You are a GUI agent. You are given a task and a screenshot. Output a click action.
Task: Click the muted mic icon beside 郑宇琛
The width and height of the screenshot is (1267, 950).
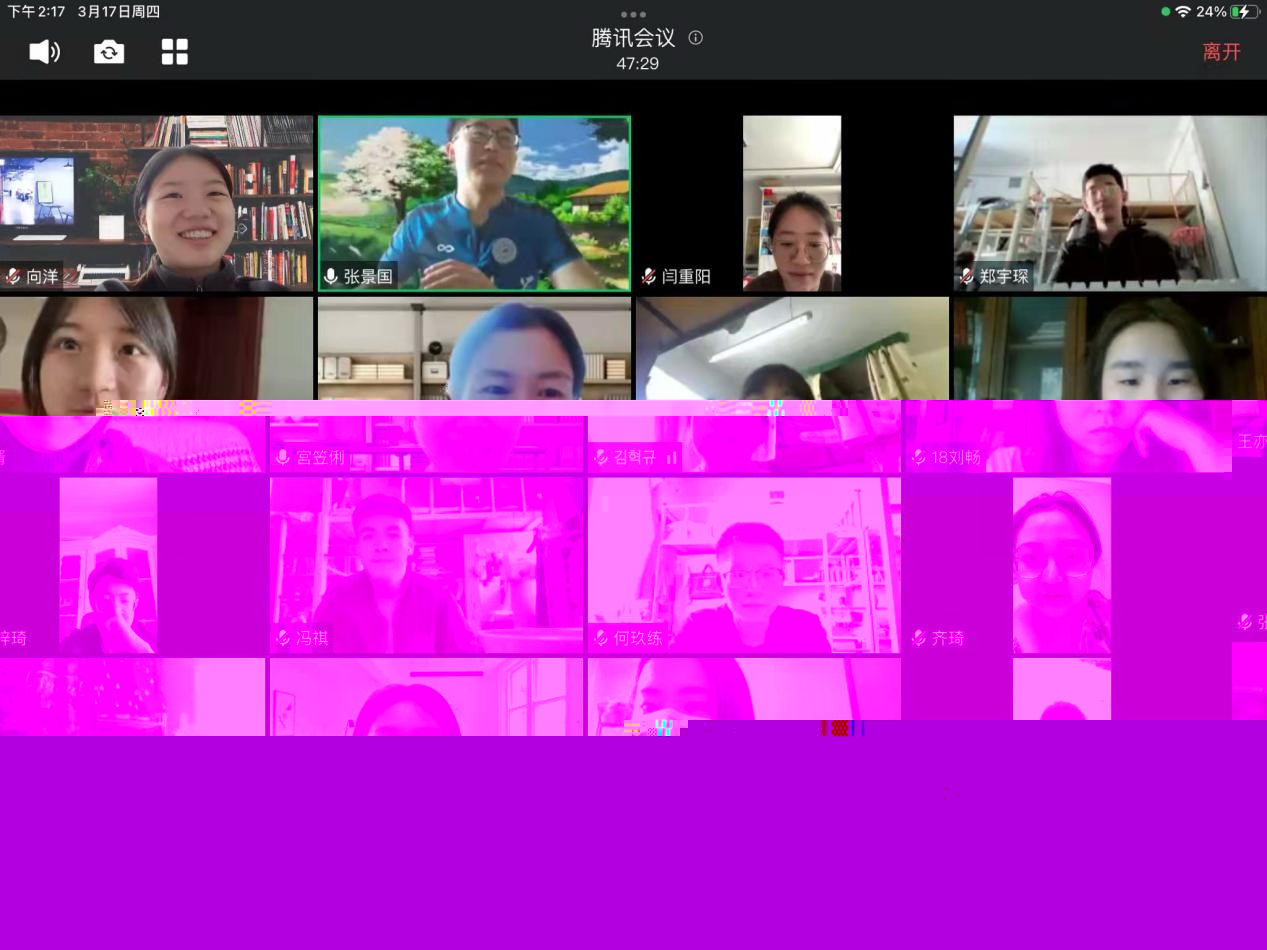coord(967,277)
